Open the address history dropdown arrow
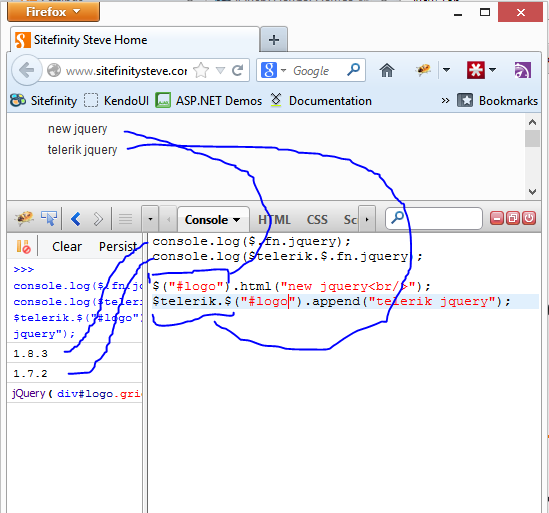The image size is (549, 513). [x=220, y=70]
